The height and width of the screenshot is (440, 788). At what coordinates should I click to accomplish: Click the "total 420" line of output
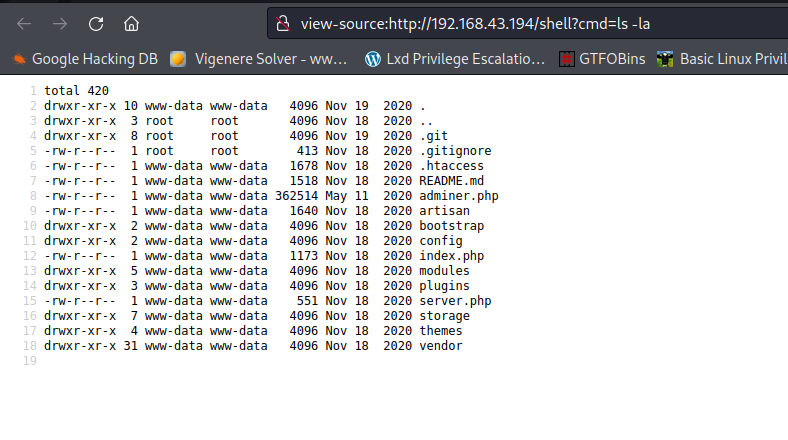(x=75, y=91)
